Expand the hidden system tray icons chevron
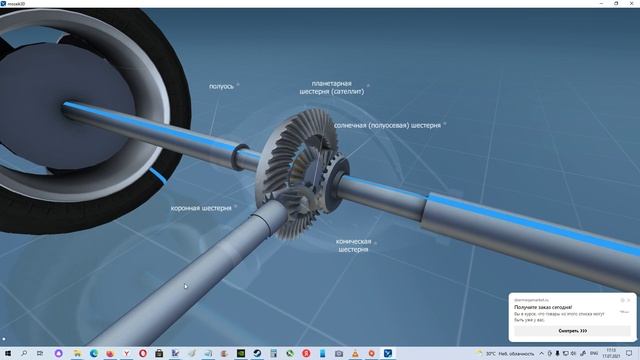This screenshot has width=640, height=360. (x=542, y=353)
